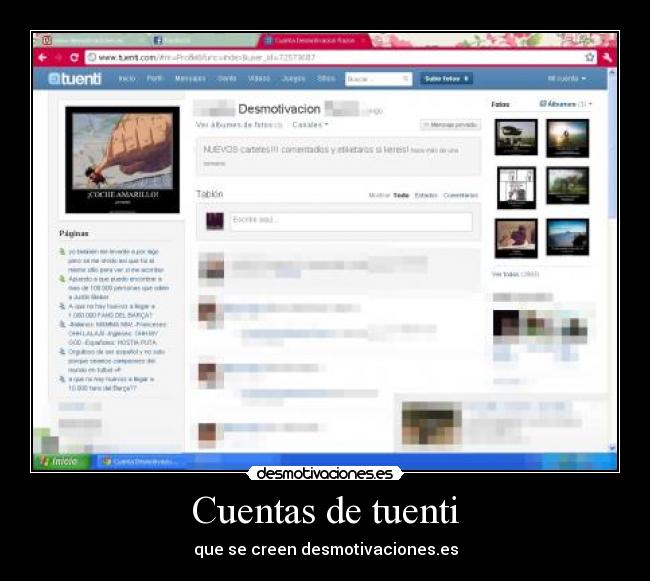Filter the Tablón by Estados
The height and width of the screenshot is (581, 650).
(x=426, y=195)
